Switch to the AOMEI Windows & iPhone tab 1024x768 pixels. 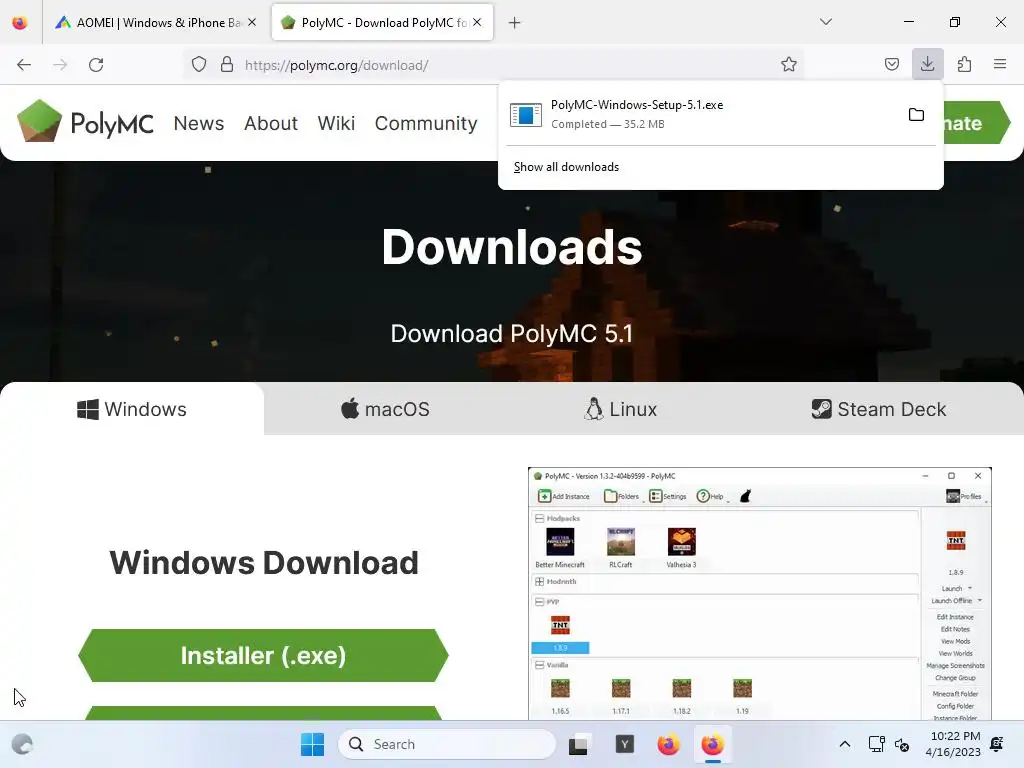155,22
